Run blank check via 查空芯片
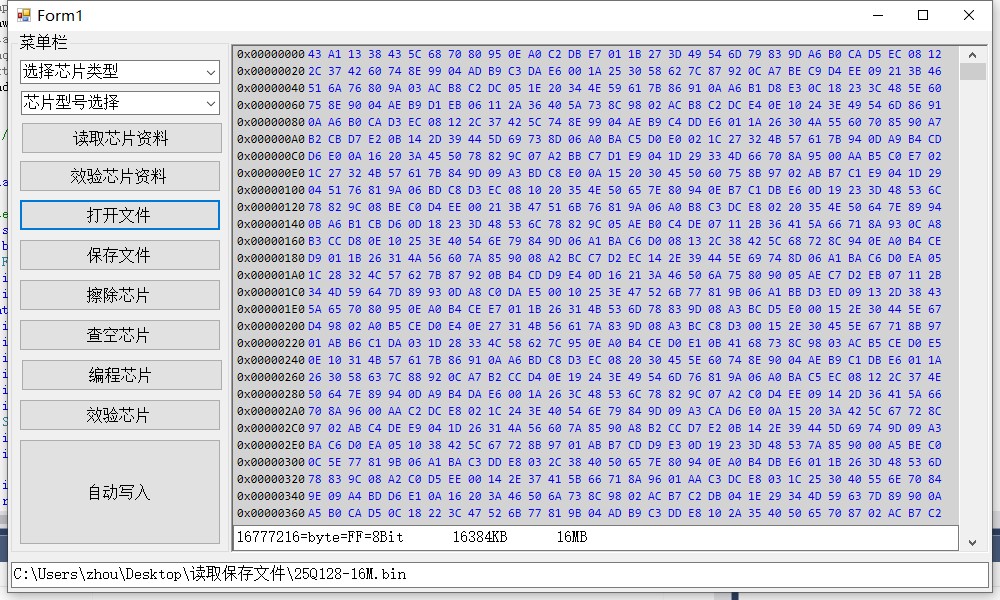 (119, 334)
